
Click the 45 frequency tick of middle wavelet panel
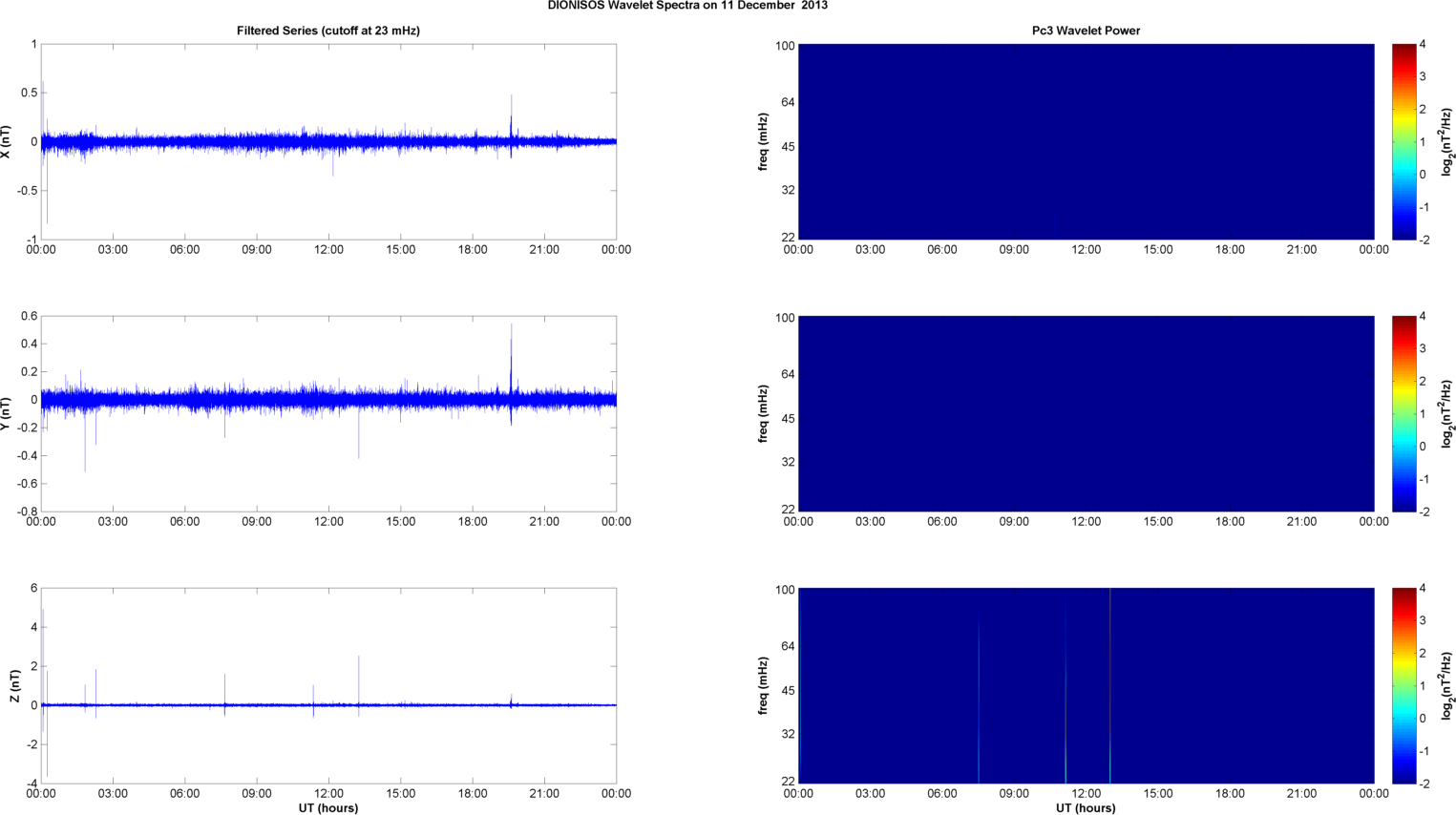788,419
